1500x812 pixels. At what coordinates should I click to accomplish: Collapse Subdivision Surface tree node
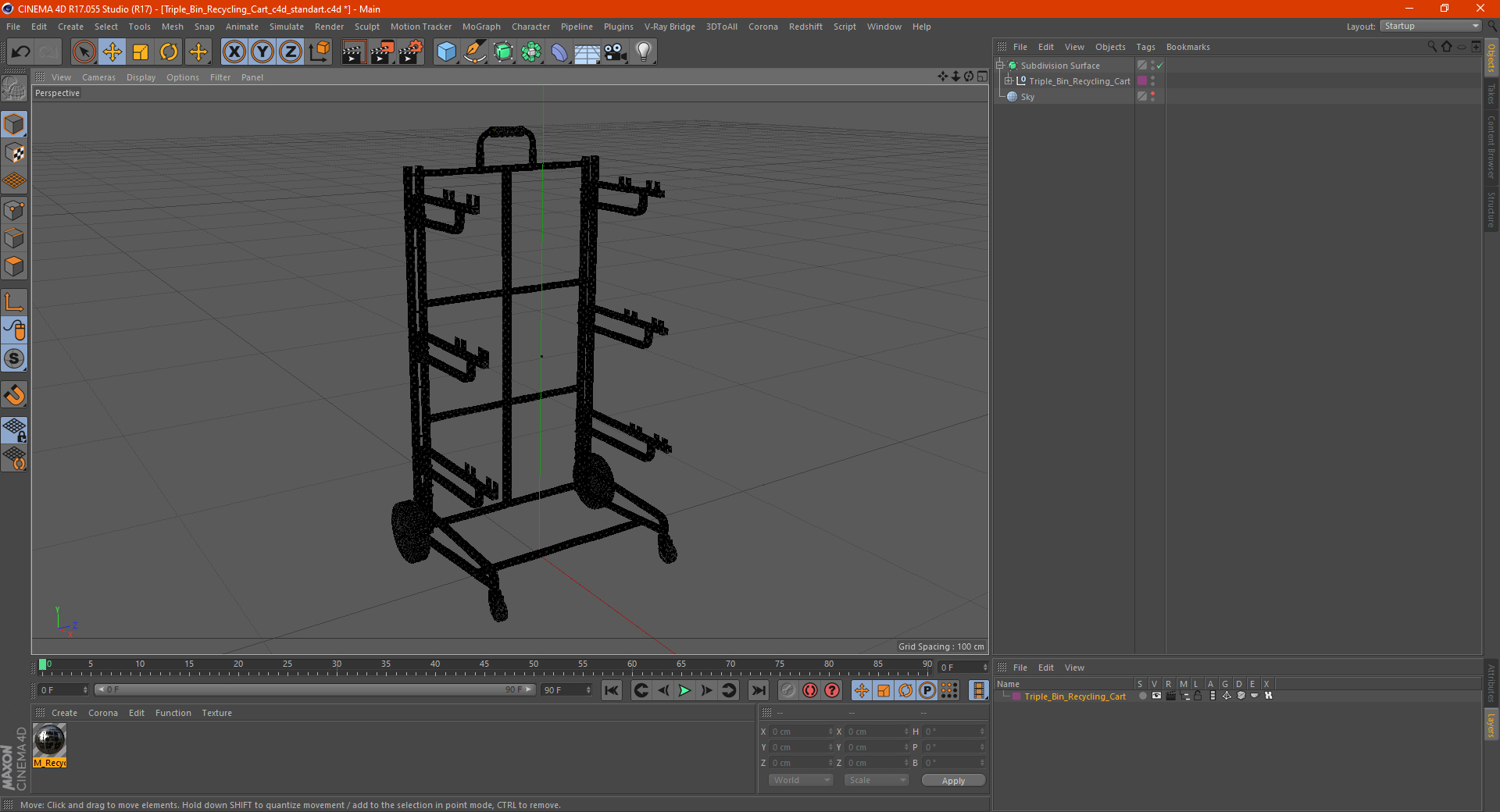click(1000, 66)
